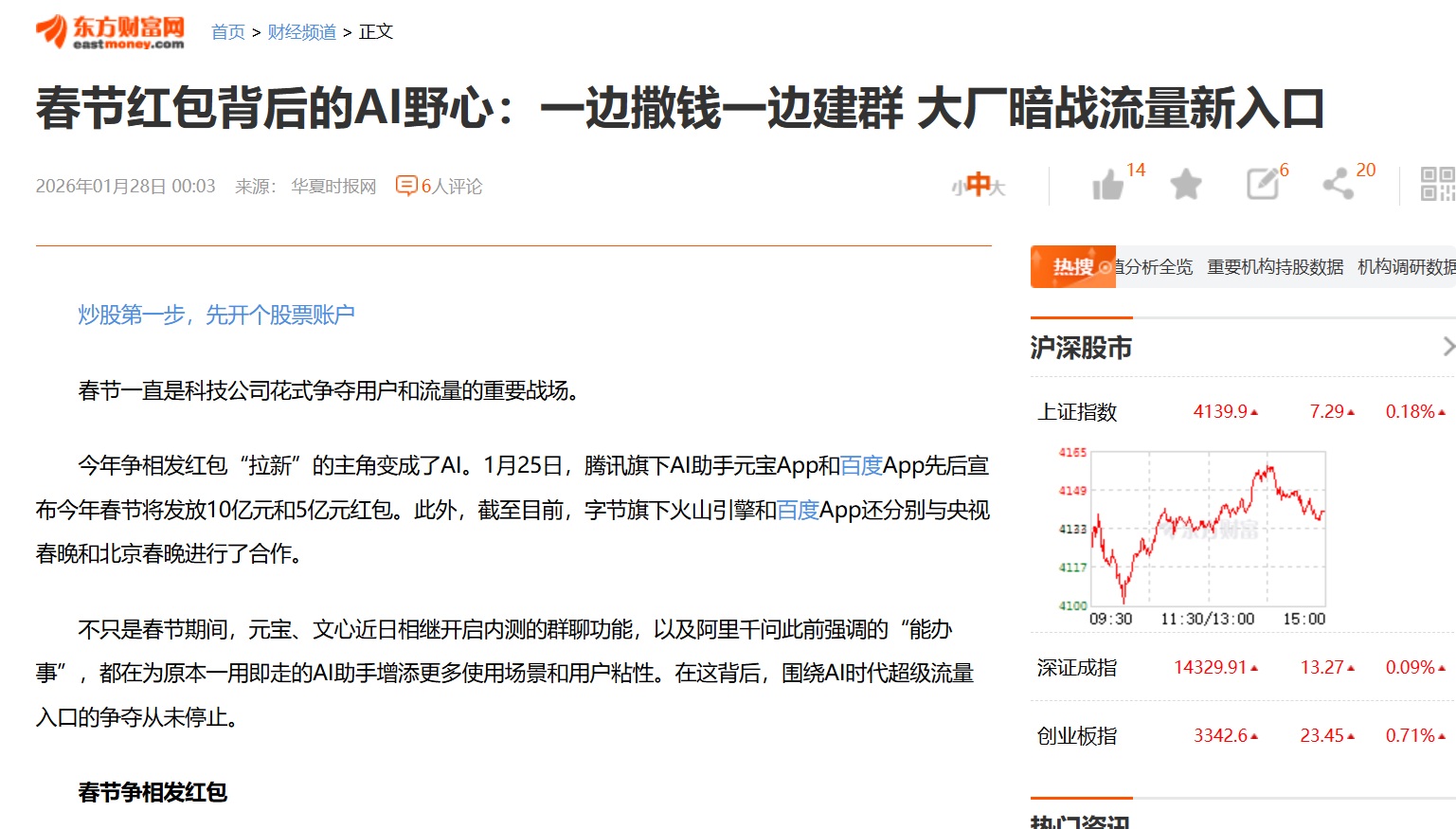Click publish time 2026年01月28日 00:03
Screen dimensions: 1456x829
pos(126,187)
